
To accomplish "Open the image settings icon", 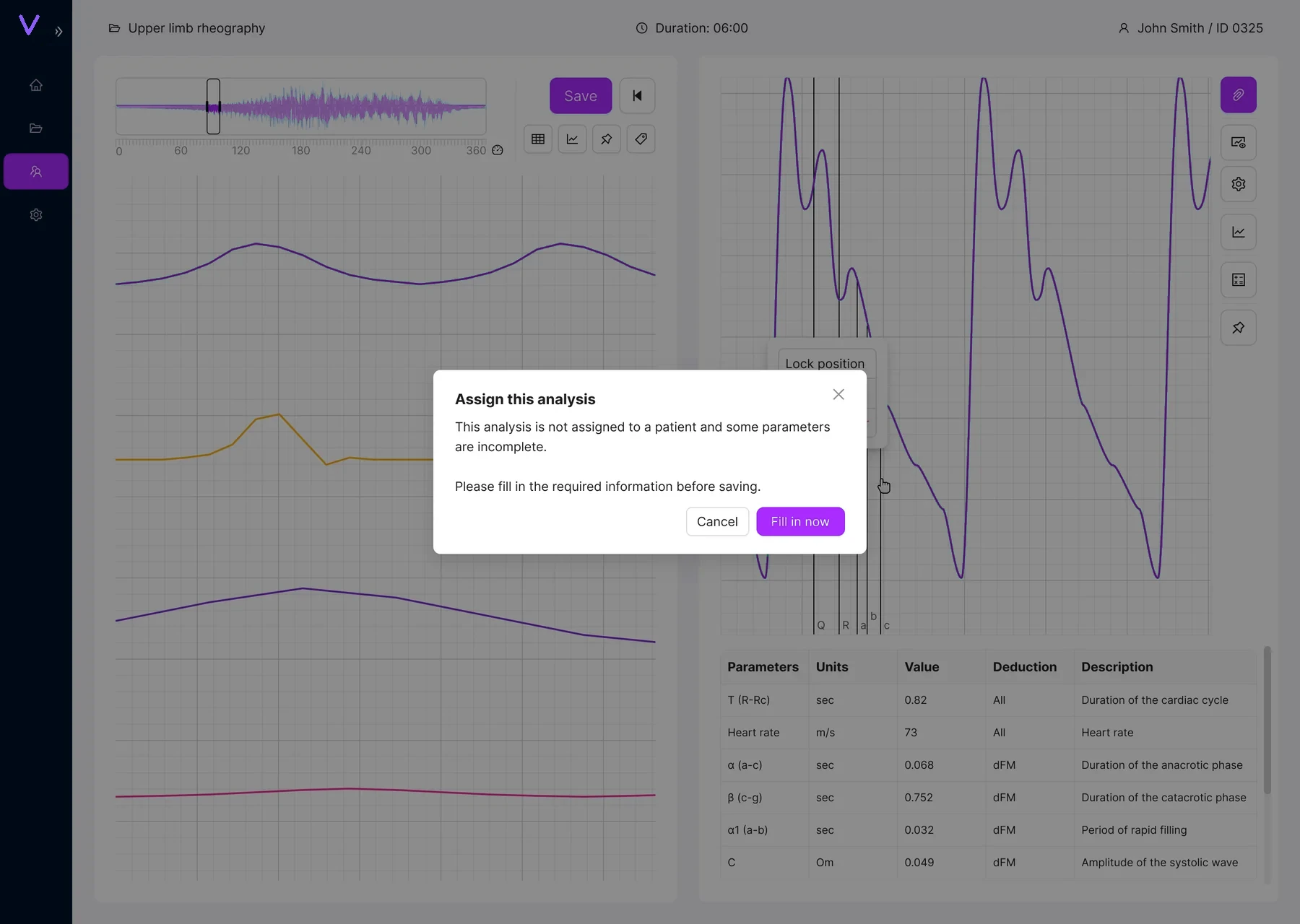I will (1239, 143).
